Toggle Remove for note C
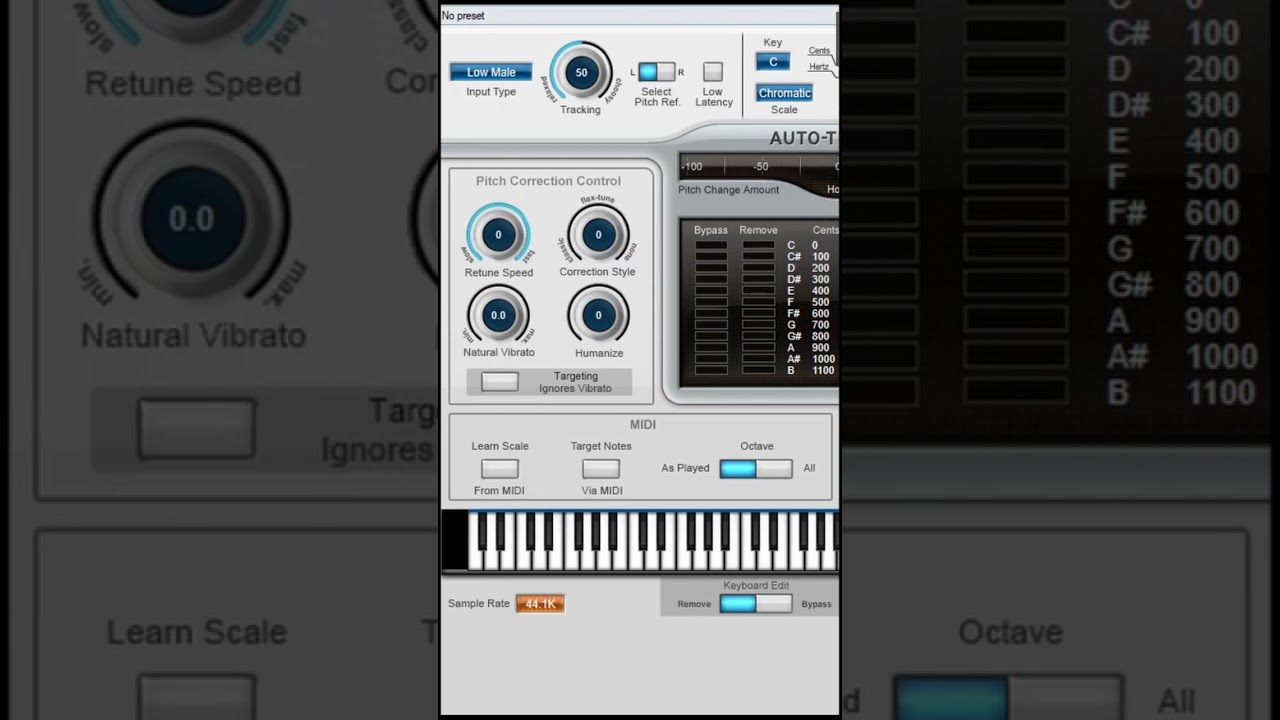1280x720 pixels. coord(758,245)
